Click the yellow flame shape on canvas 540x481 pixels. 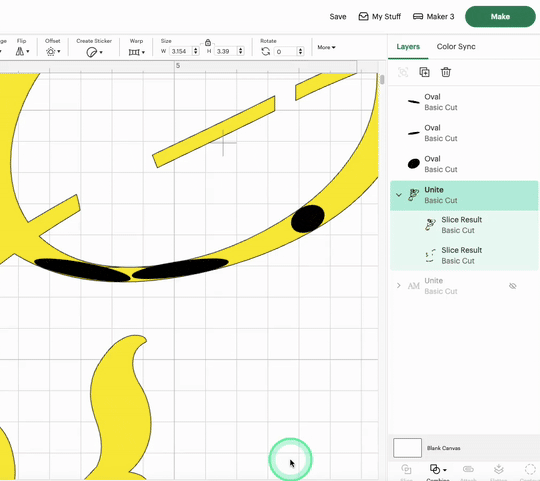pyautogui.click(x=121, y=406)
